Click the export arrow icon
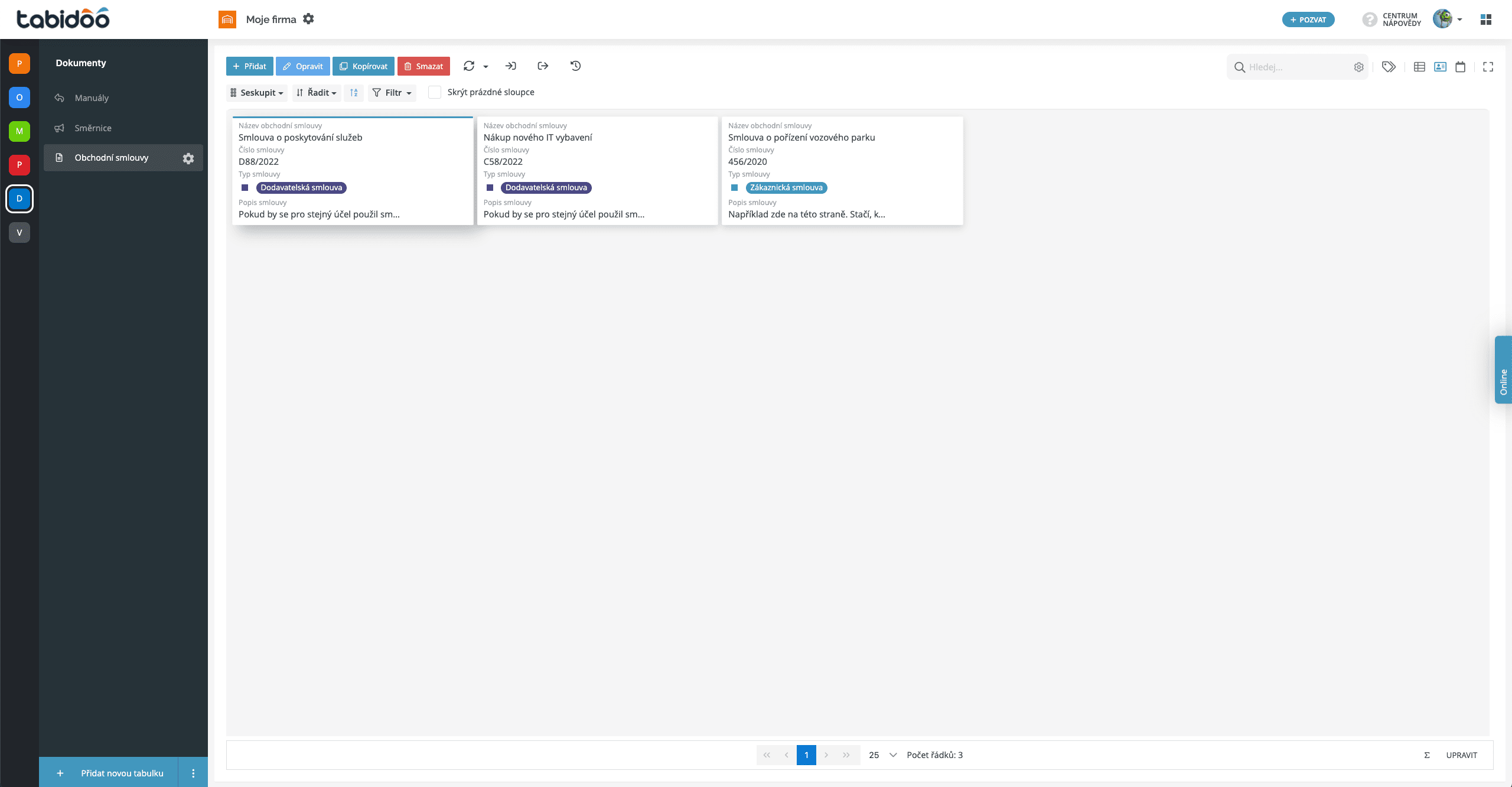 (x=543, y=66)
